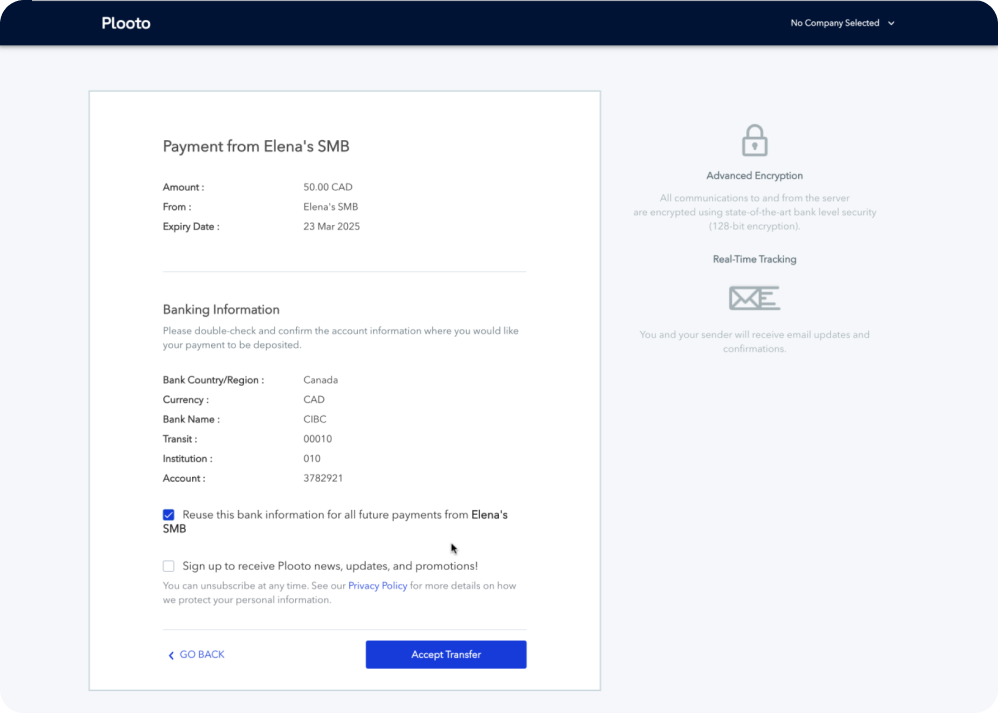Click the bank name value CIBC
The width and height of the screenshot is (998, 714).
coord(314,419)
